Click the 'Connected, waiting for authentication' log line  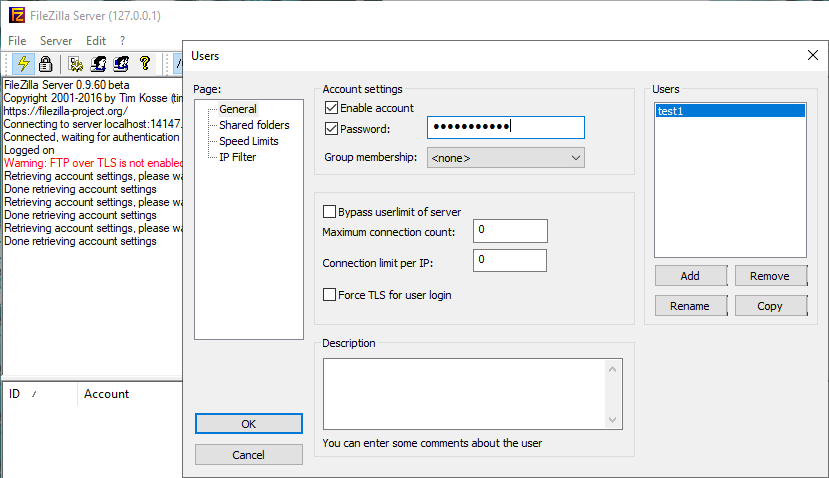pyautogui.click(x=92, y=137)
